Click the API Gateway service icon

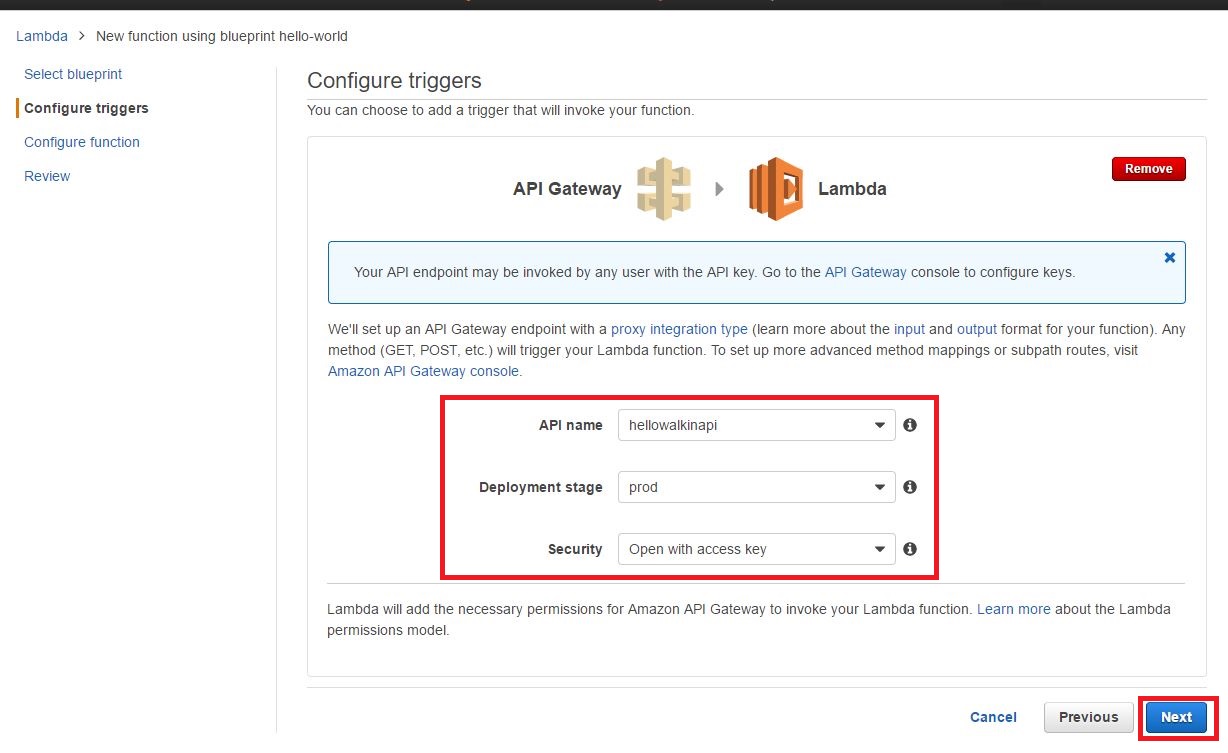pos(664,189)
